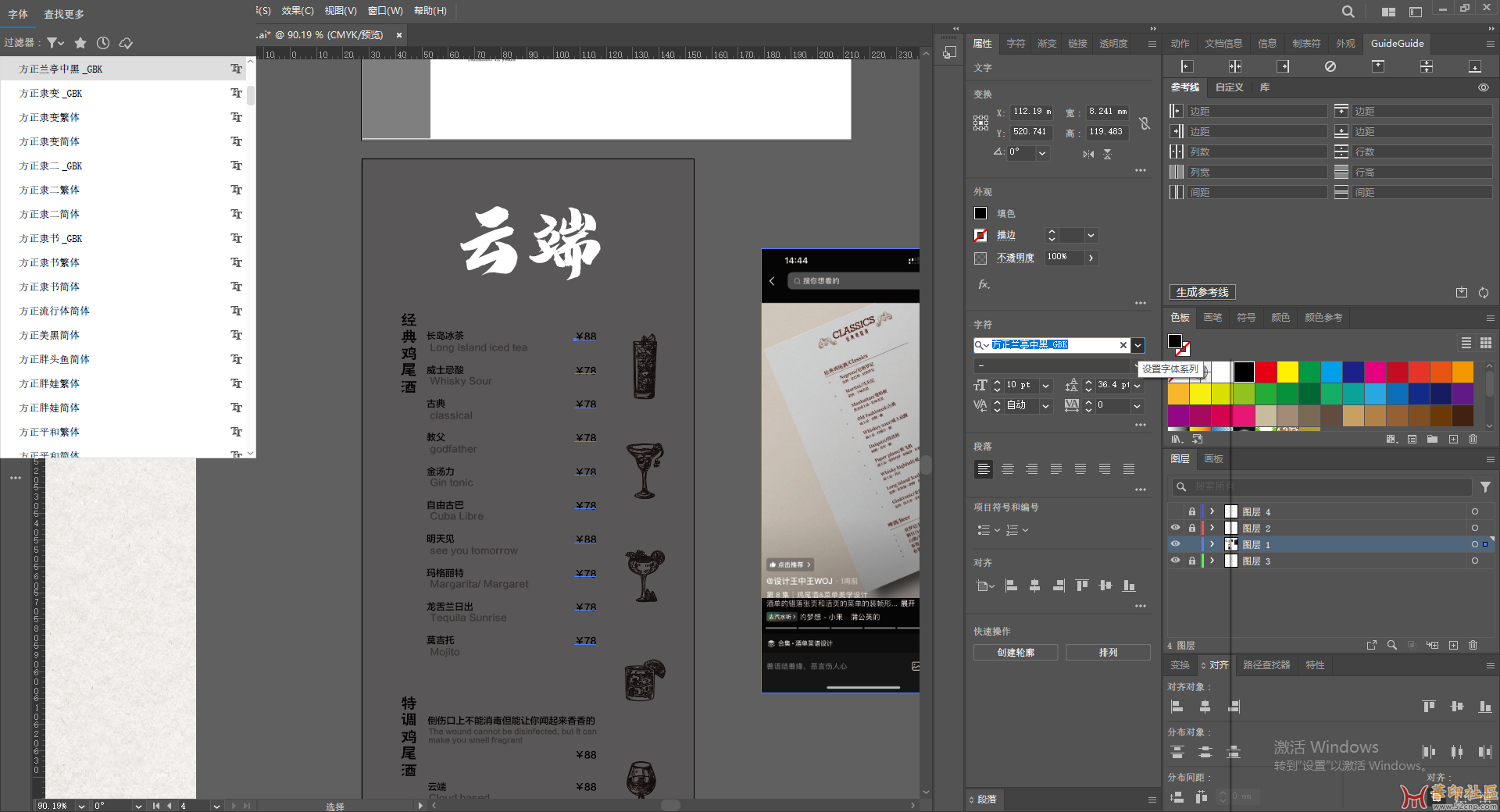Create new layer in Layers panel
This screenshot has width=1500, height=812.
pos(1453,645)
